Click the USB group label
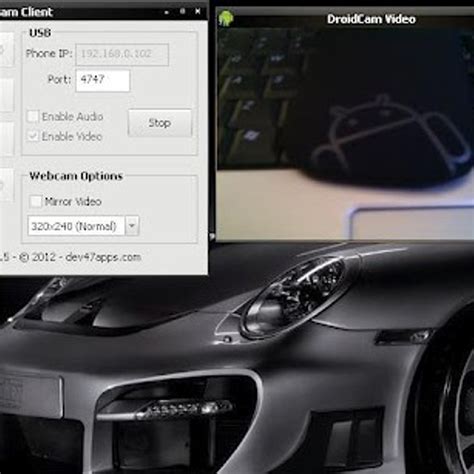This screenshot has height=474, width=474. tap(40, 33)
